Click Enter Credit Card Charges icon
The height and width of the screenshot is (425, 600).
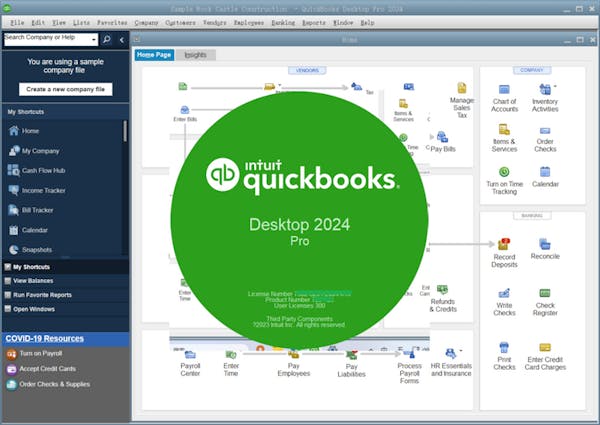tap(546, 348)
